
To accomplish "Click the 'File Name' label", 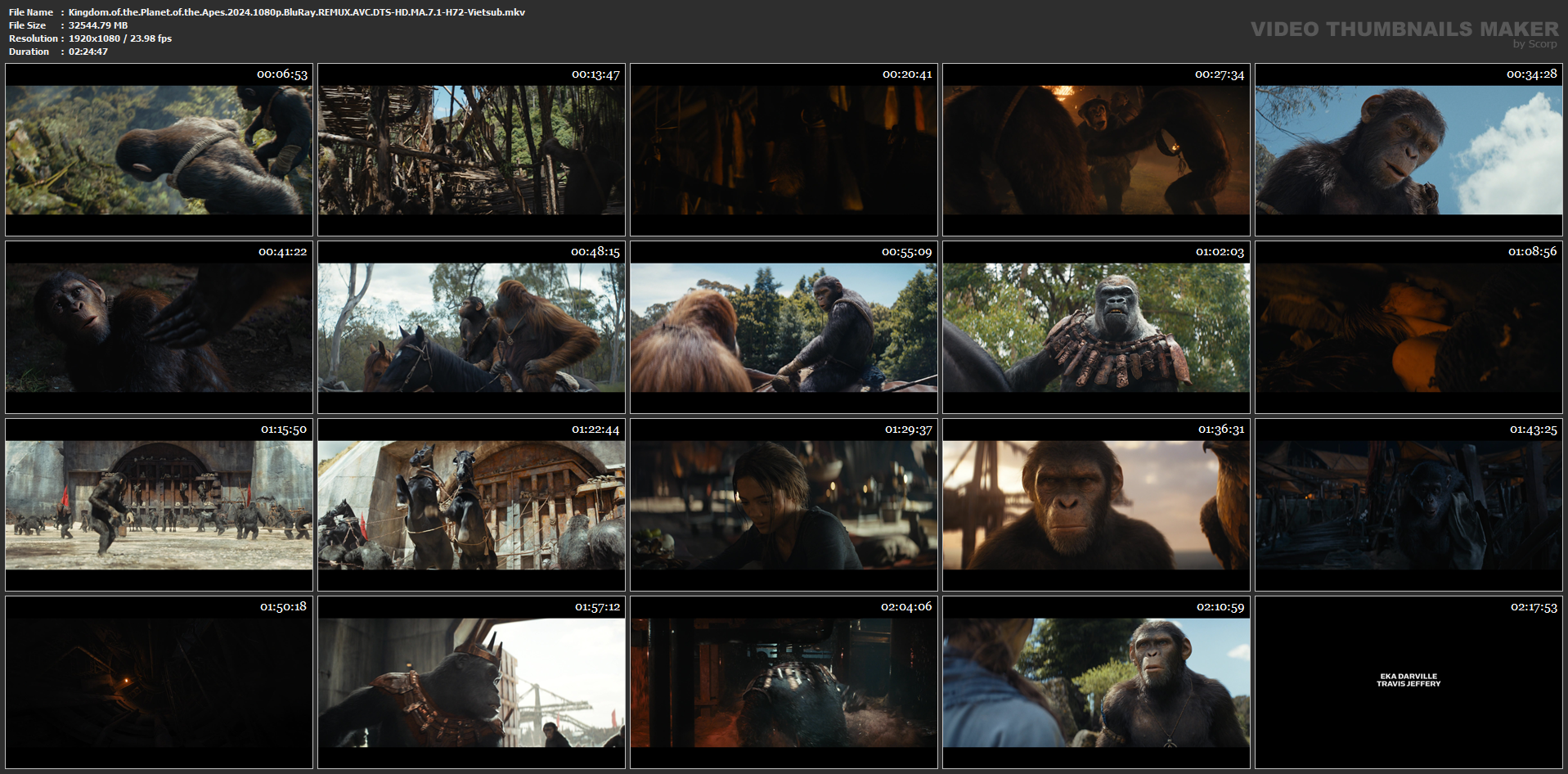I will [x=31, y=12].
